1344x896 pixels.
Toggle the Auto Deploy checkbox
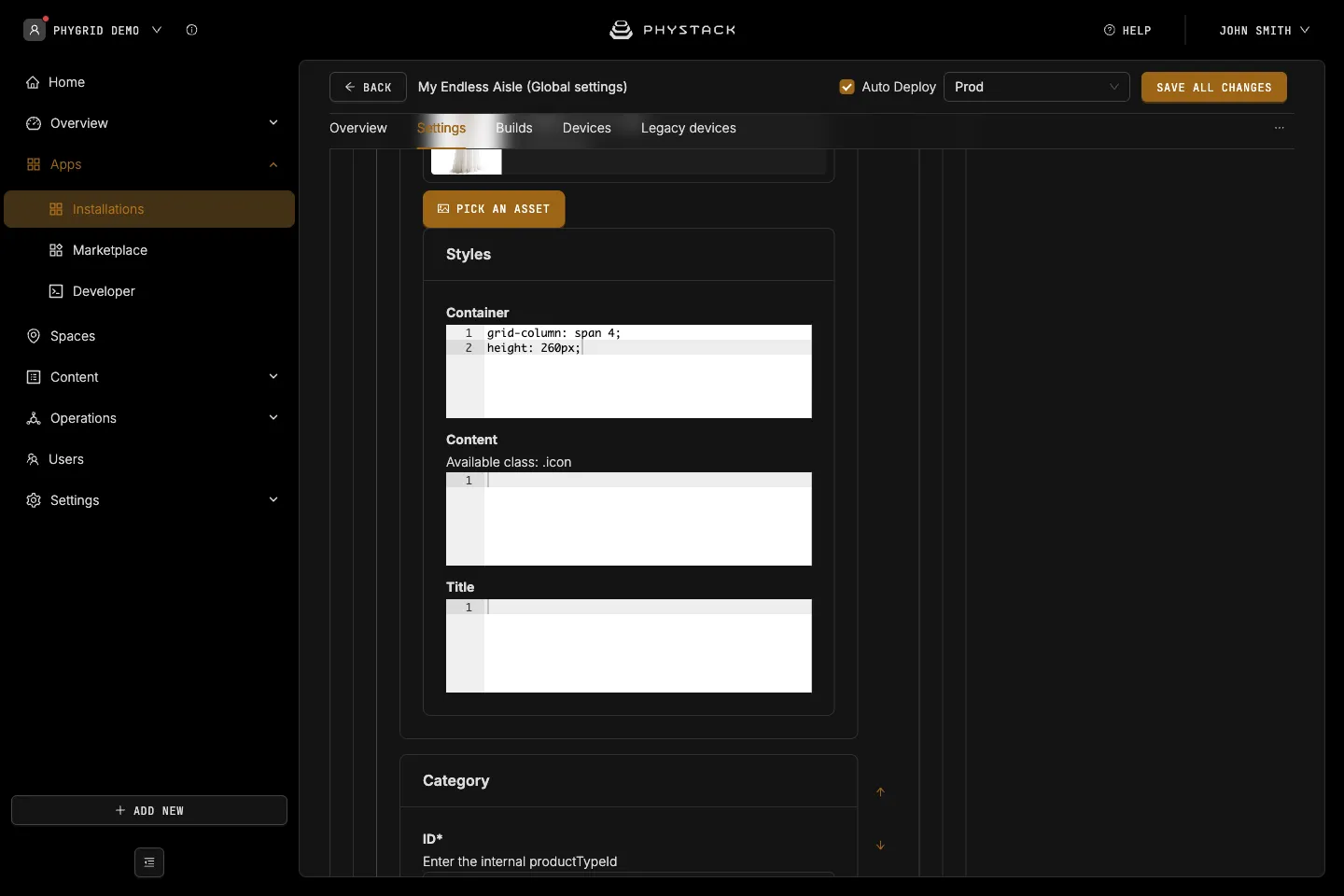click(x=847, y=87)
